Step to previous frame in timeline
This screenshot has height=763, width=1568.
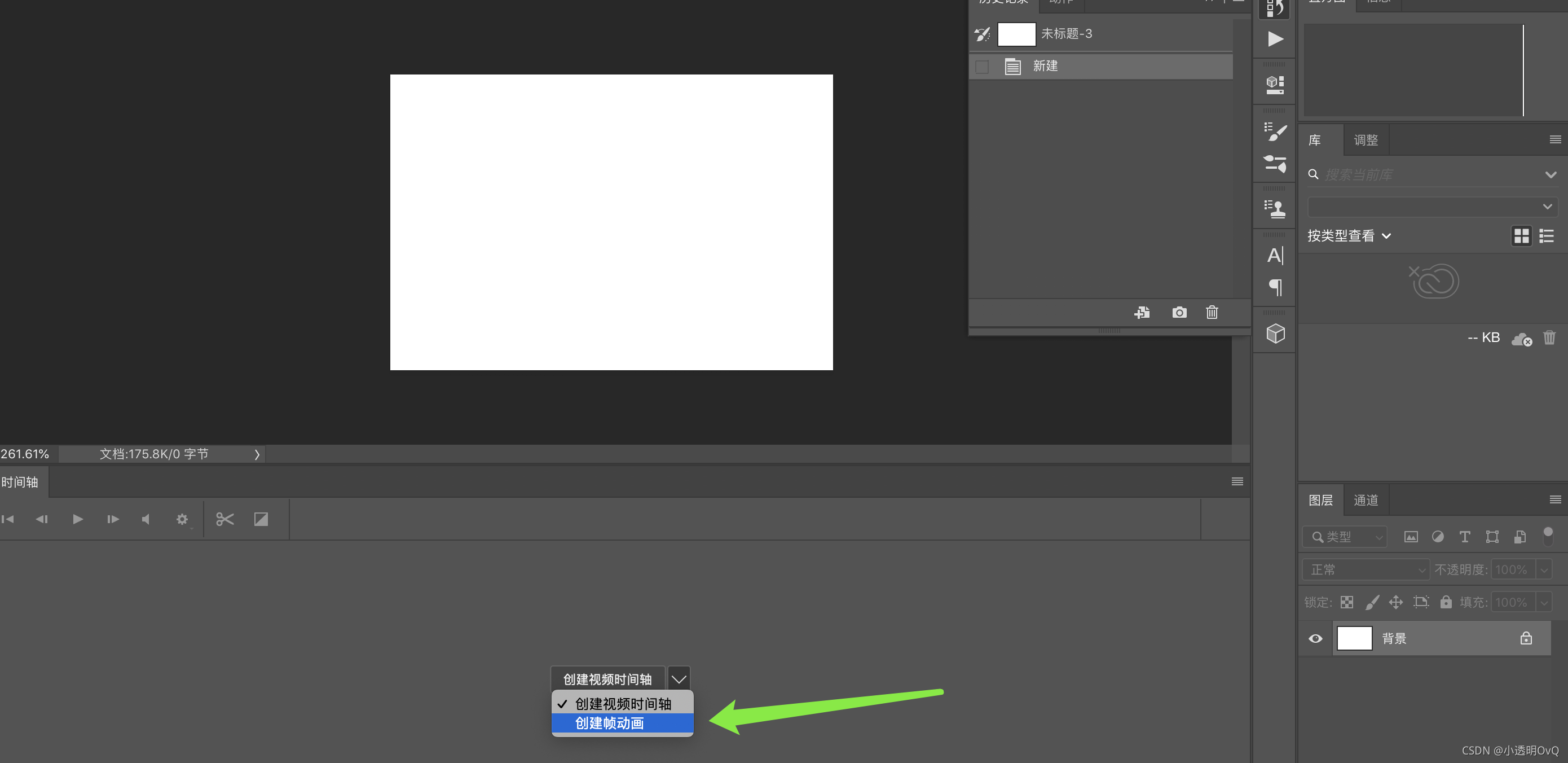tap(41, 519)
